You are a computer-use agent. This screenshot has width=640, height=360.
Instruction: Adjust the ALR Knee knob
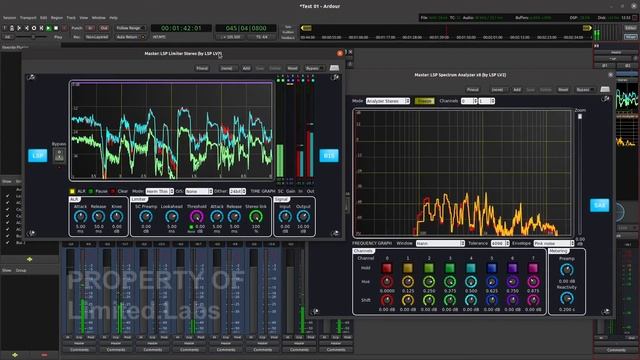tap(117, 217)
